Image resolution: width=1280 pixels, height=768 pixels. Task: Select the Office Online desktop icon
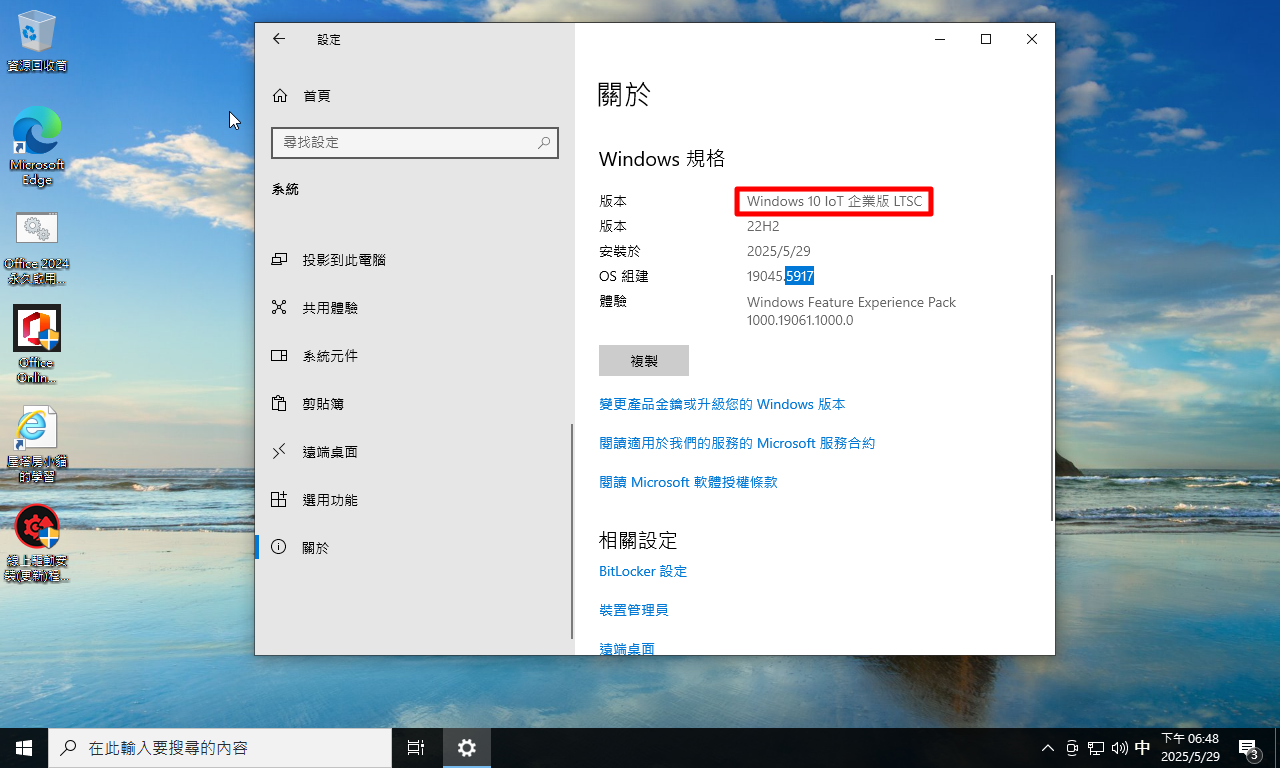click(x=37, y=345)
